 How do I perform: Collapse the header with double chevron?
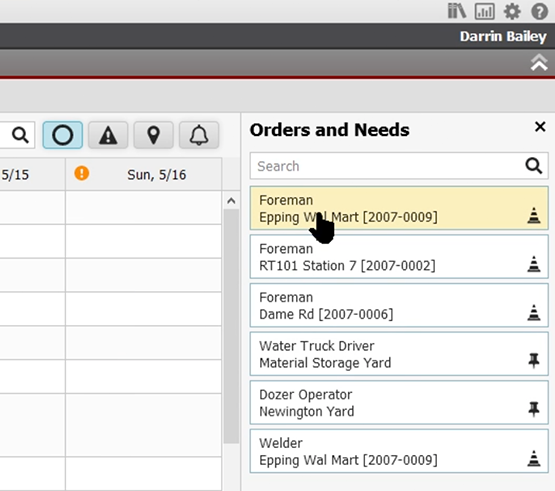(539, 63)
